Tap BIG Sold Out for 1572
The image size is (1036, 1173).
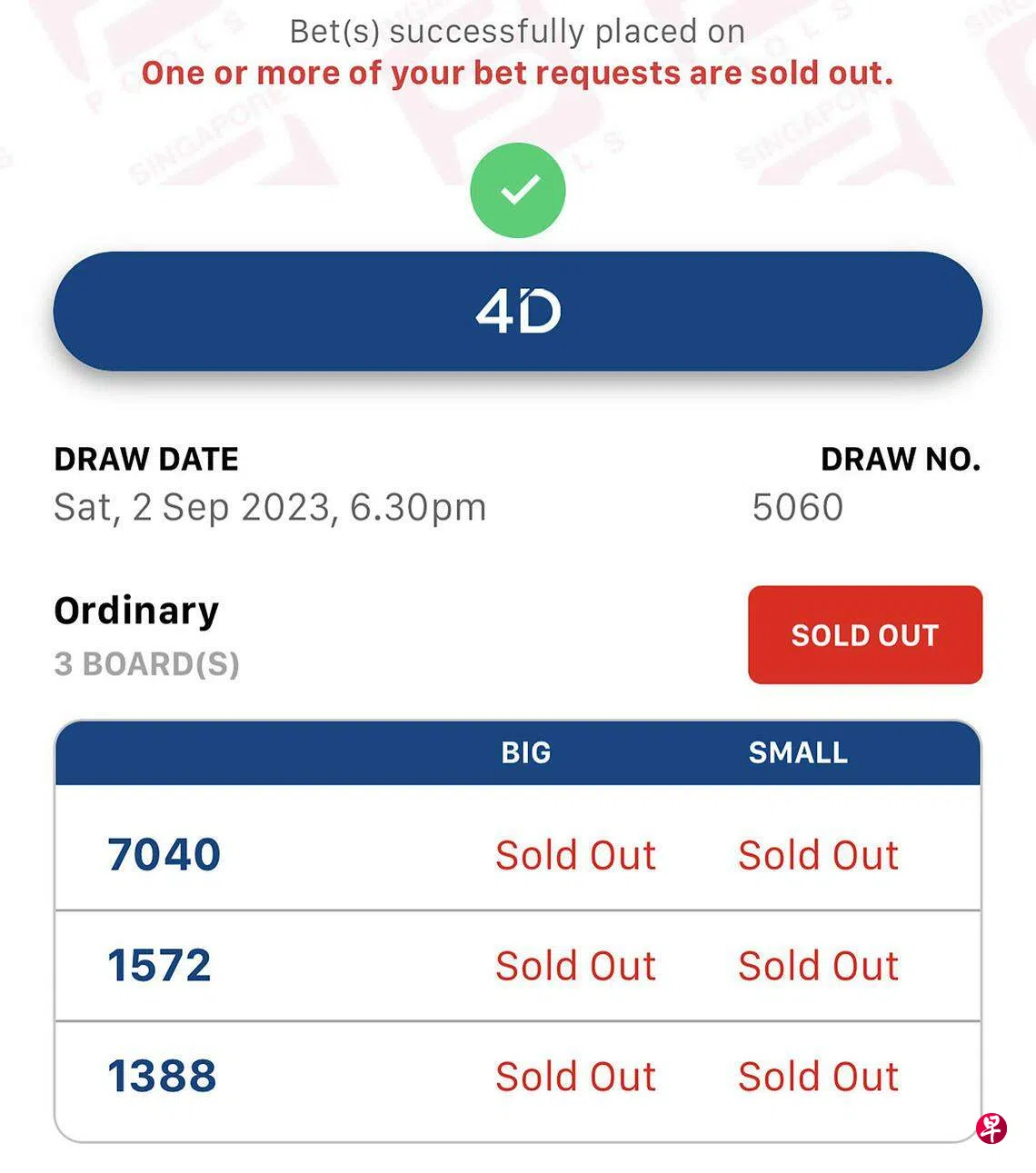click(575, 966)
